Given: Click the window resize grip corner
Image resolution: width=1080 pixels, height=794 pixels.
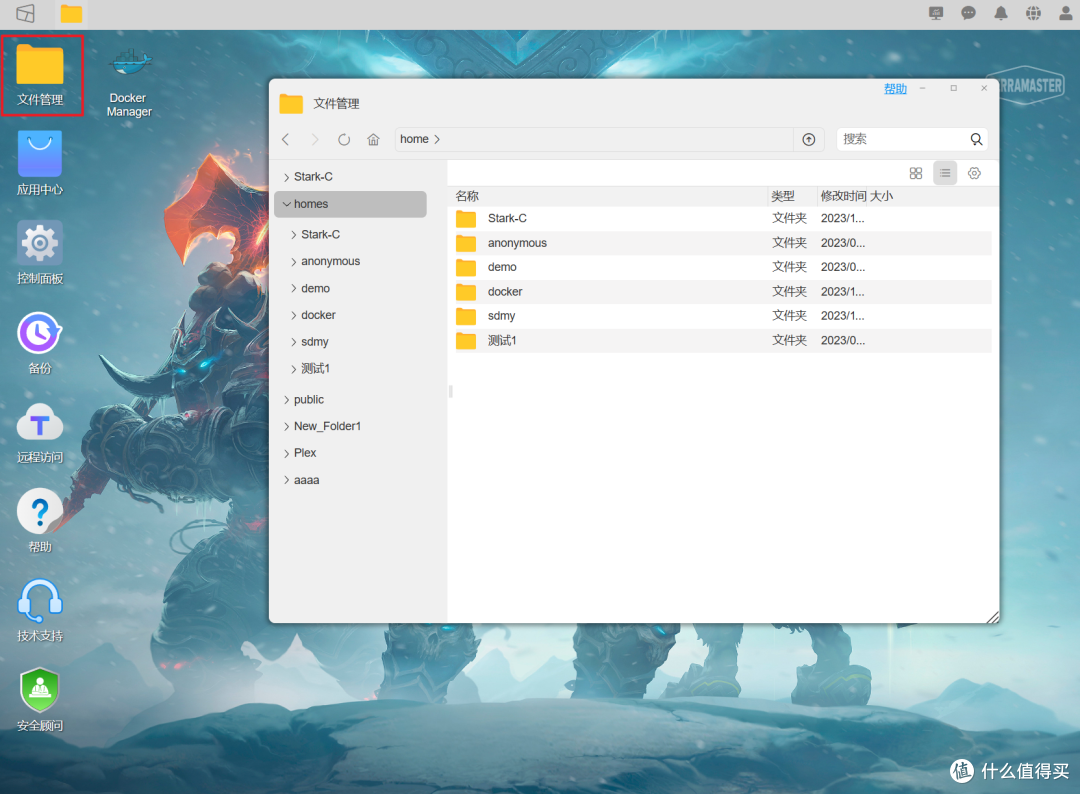Looking at the screenshot, I should pyautogui.click(x=993, y=617).
